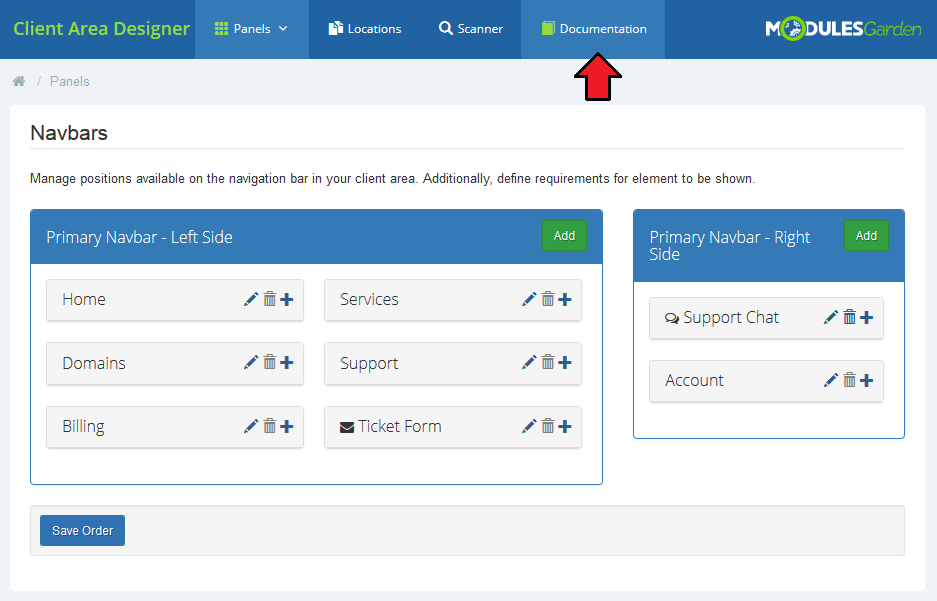This screenshot has height=601, width=937.
Task: Edit the Account navbar item
Action: (831, 380)
